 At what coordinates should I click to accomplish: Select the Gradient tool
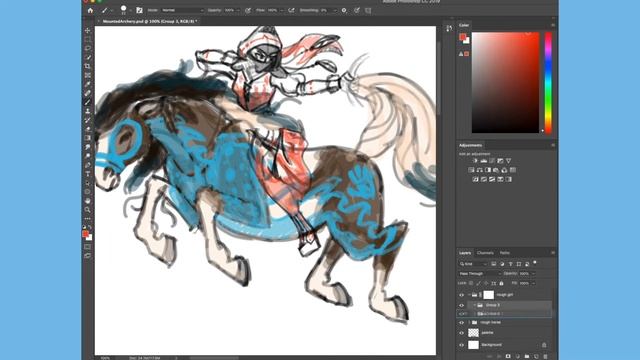(87, 138)
